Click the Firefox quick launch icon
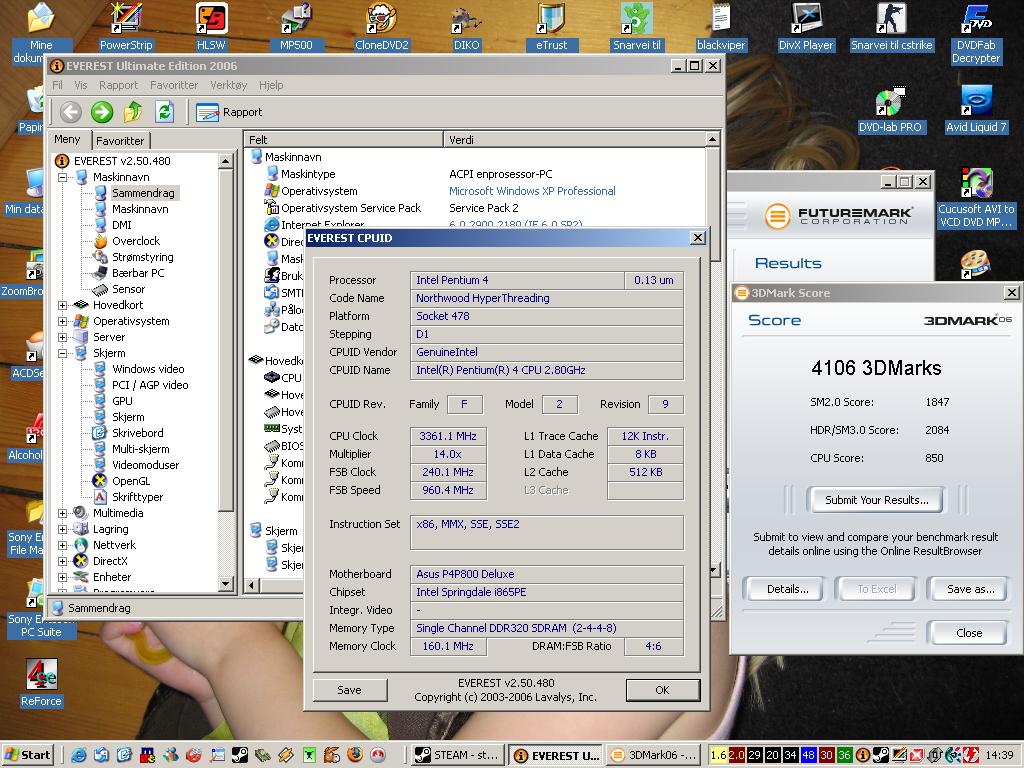 click(354, 755)
